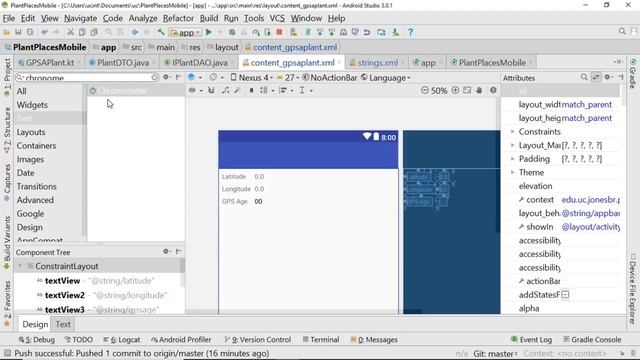Open file using the folder toolbar icon
The height and width of the screenshot is (360, 640).
[7, 32]
